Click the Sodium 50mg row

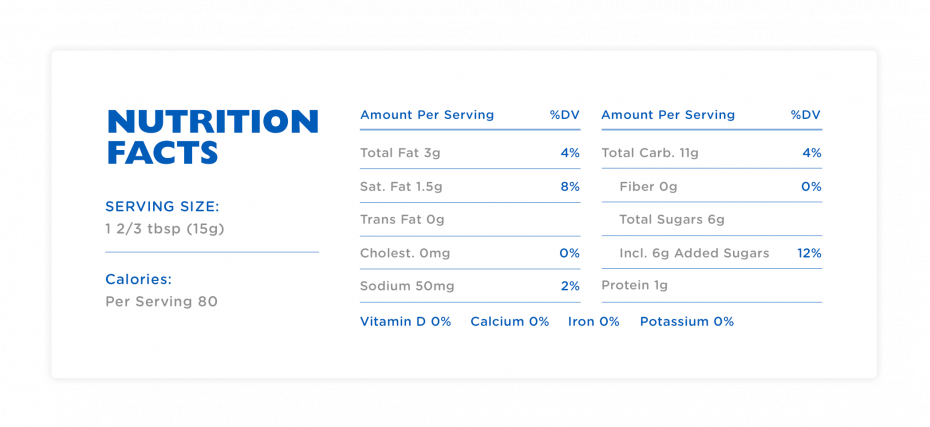pyautogui.click(x=470, y=286)
